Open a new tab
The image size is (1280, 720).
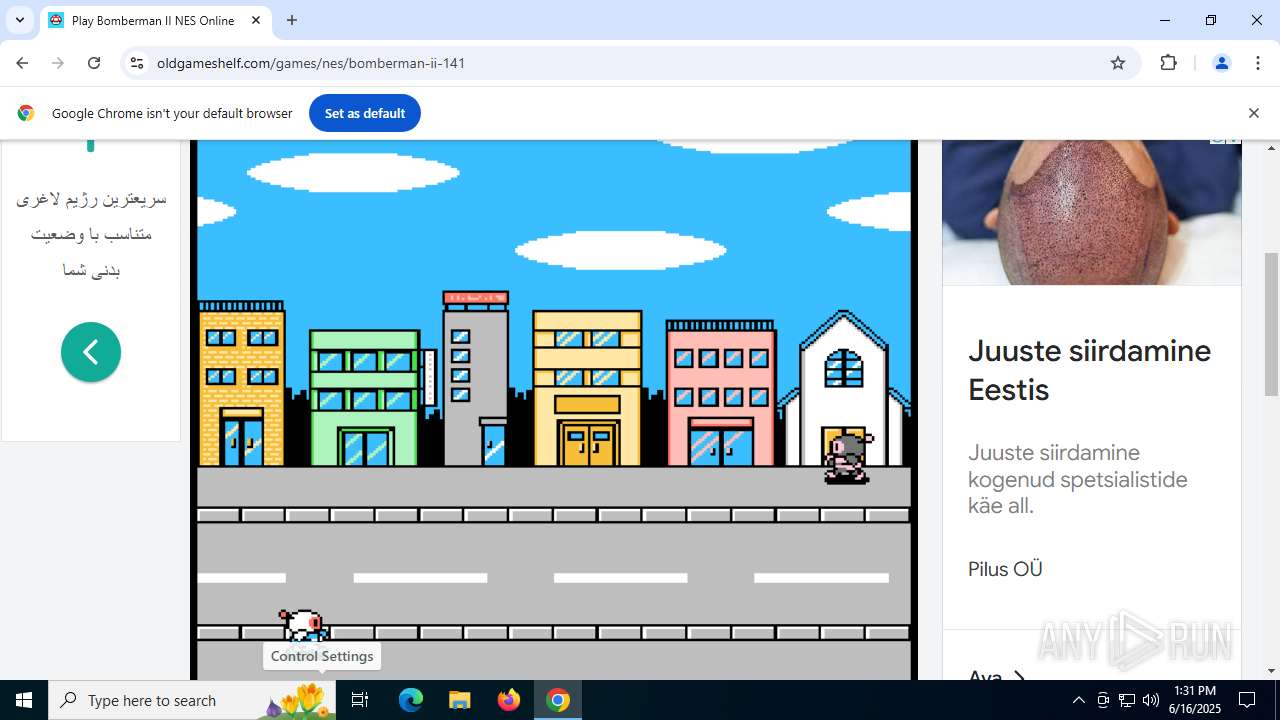pos(292,20)
